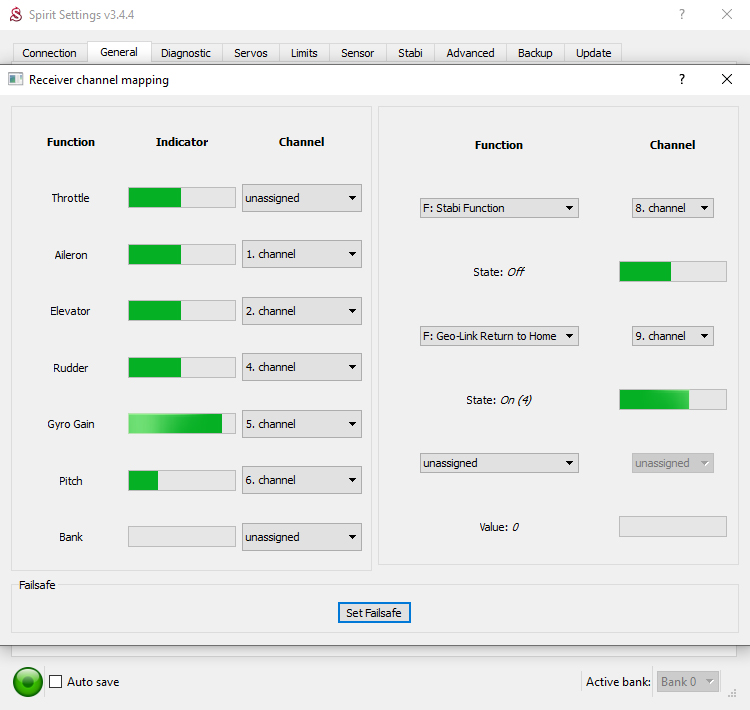
Task: Open the Throttle channel dropdown
Action: point(301,198)
